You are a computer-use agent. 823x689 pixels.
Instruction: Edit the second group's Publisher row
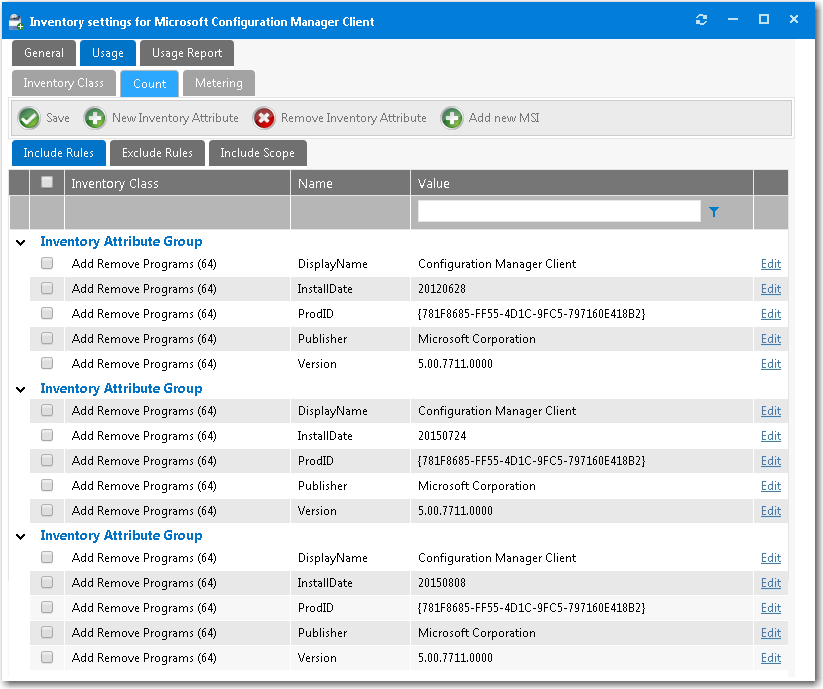click(x=771, y=485)
